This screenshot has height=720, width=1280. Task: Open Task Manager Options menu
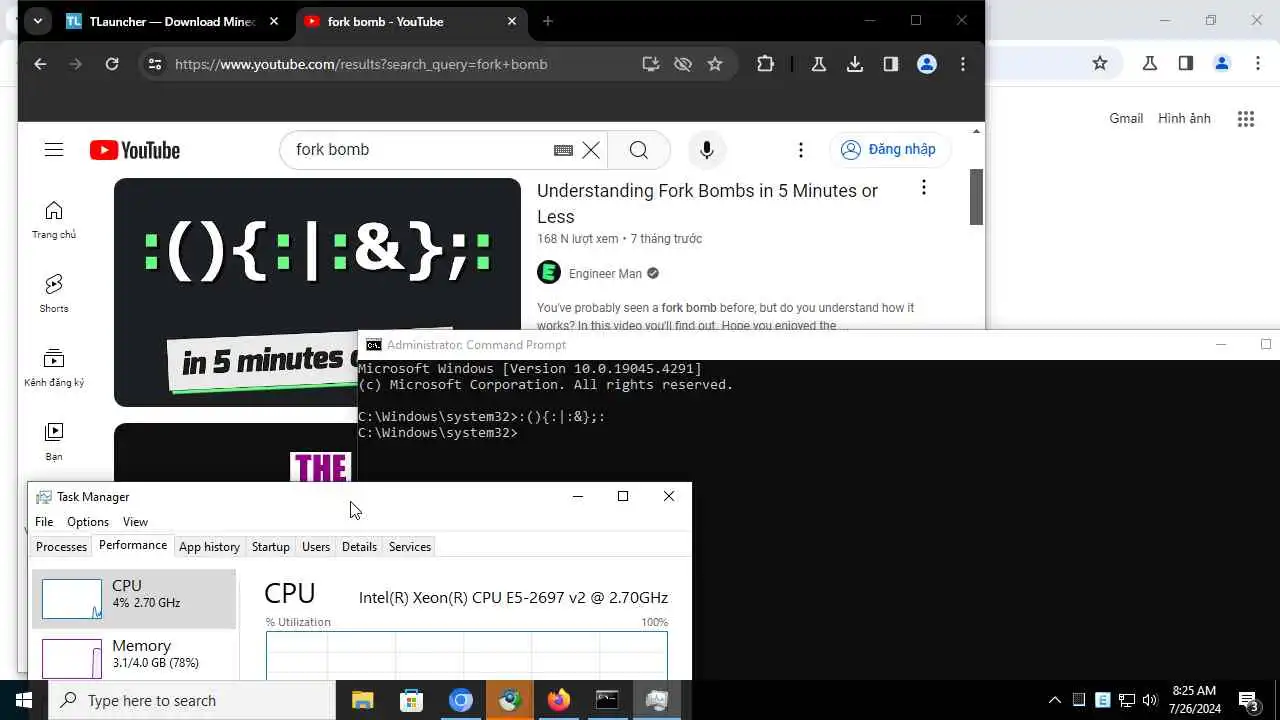[88, 522]
